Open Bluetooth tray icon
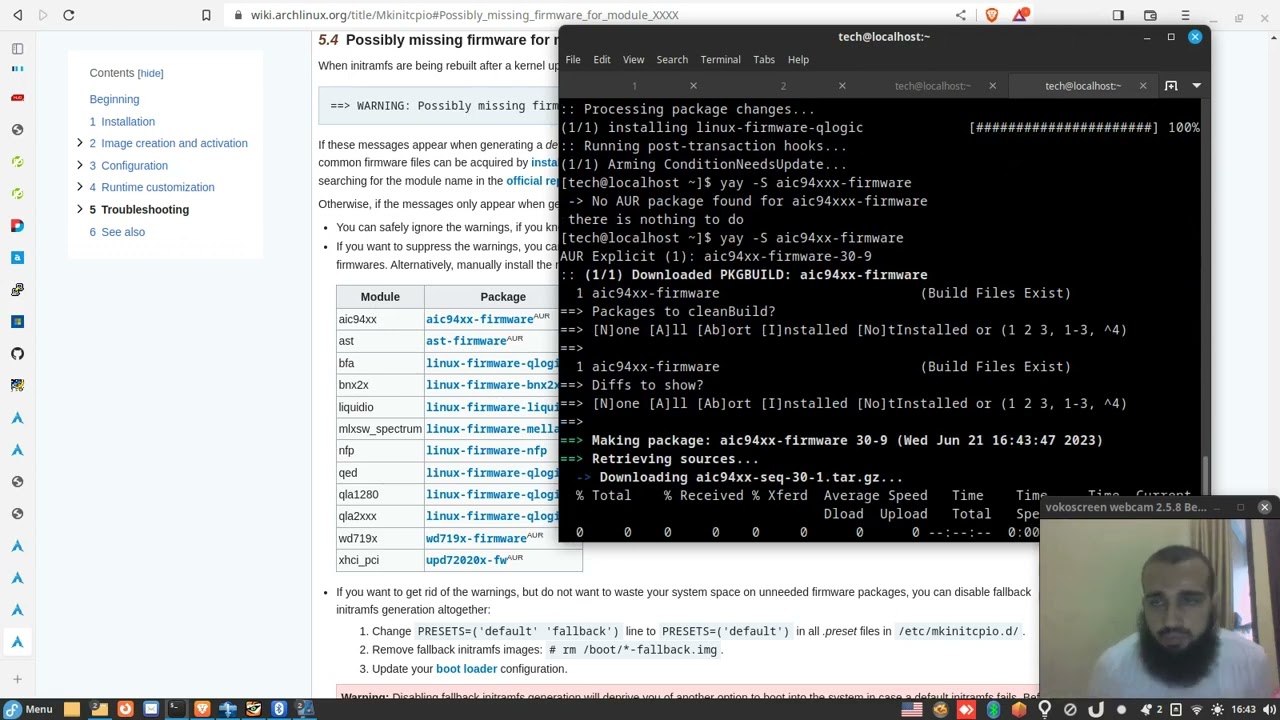1280x720 pixels. click(993, 710)
